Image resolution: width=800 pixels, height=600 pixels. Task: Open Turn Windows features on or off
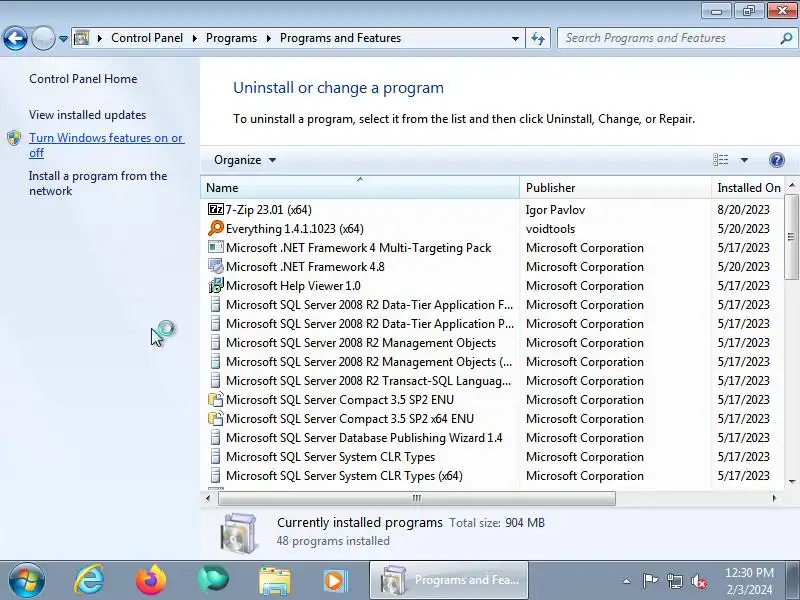(106, 145)
